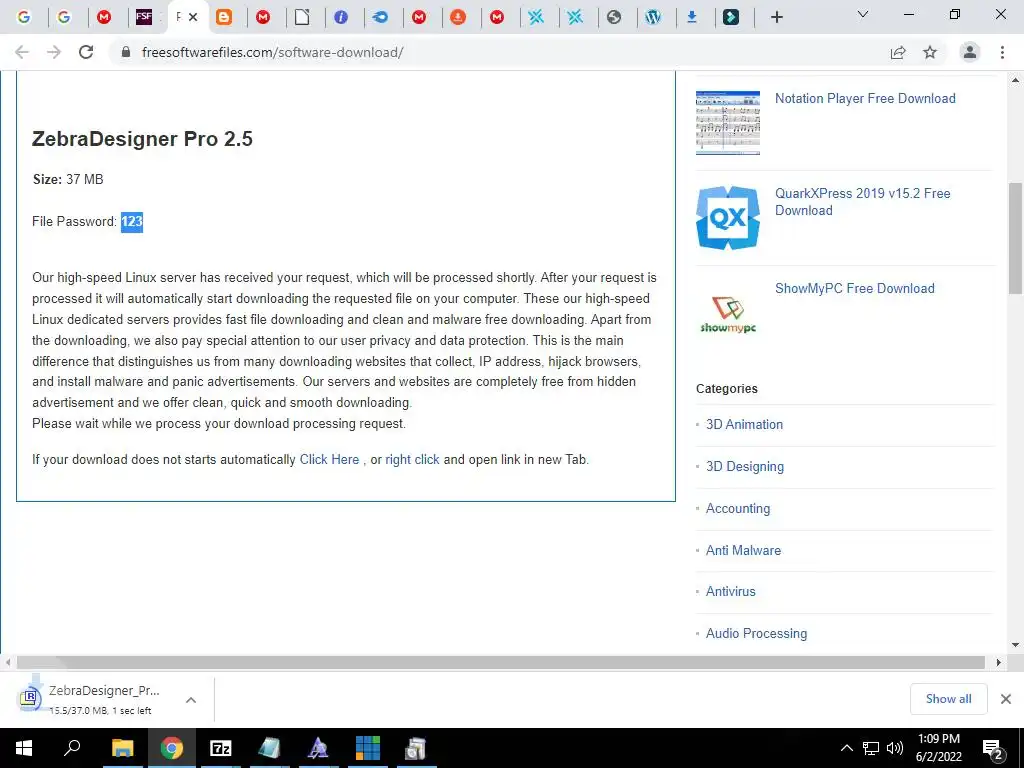Show hidden system tray icons
The image size is (1024, 768).
pos(846,748)
